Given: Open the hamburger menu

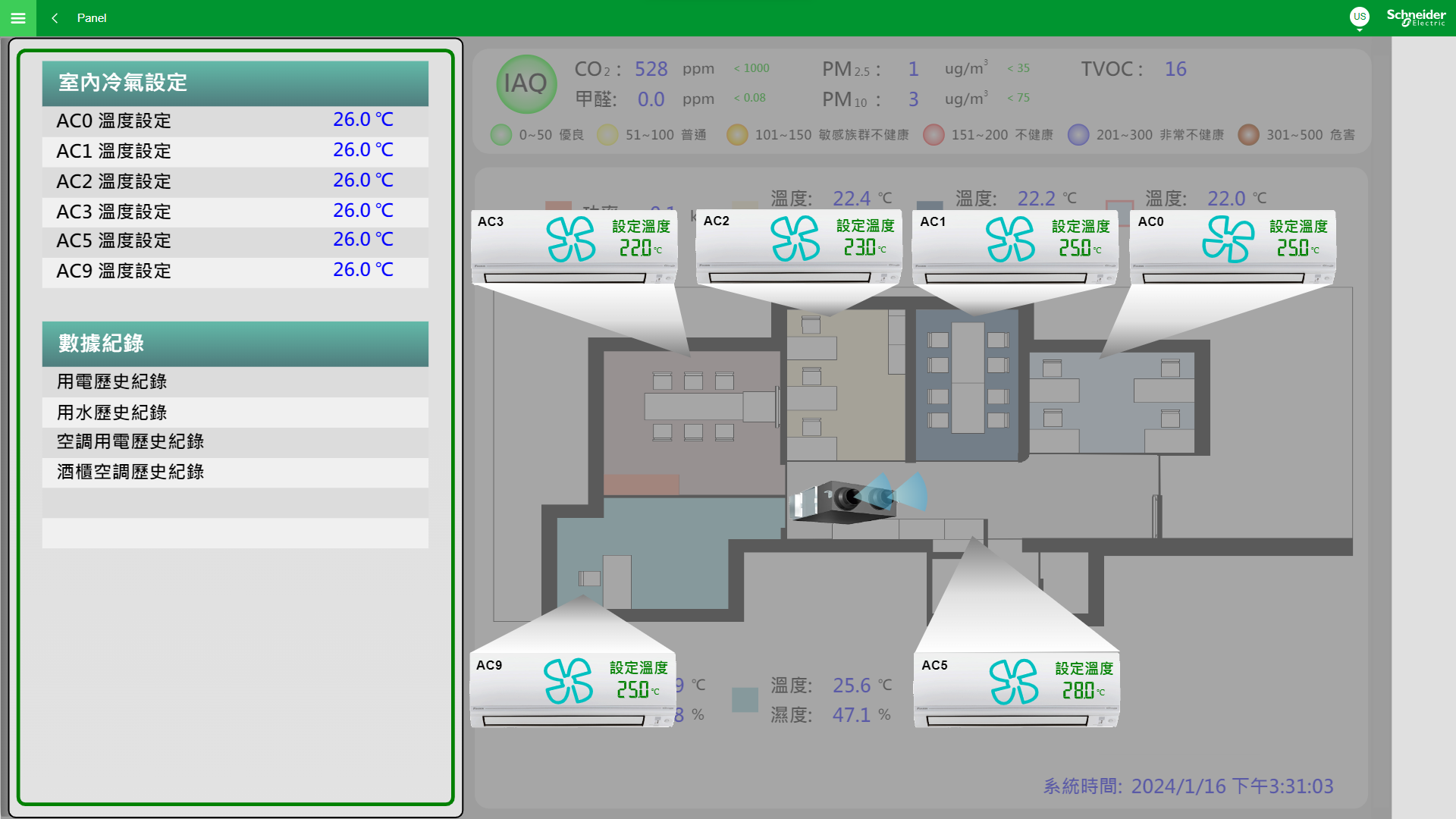Looking at the screenshot, I should coord(18,18).
